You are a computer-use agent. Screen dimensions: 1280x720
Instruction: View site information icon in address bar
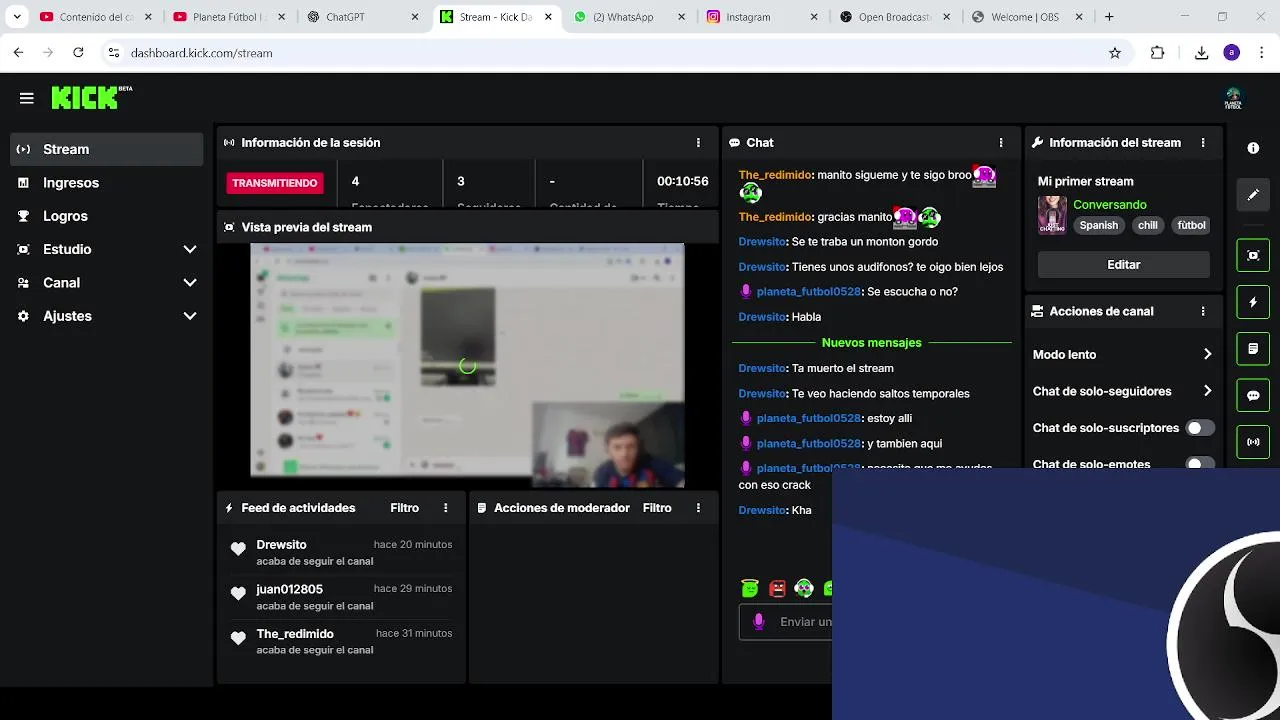[113, 53]
